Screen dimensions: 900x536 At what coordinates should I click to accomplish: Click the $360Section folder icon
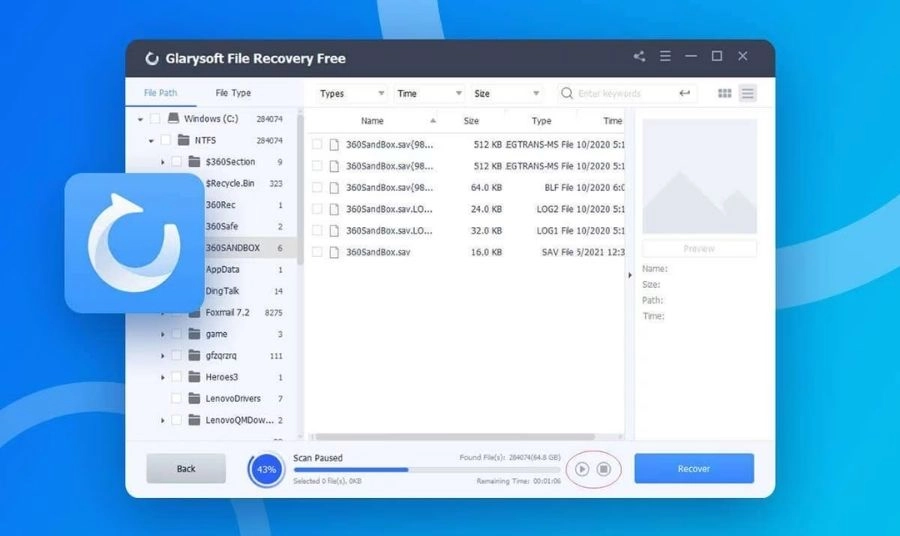pos(194,162)
